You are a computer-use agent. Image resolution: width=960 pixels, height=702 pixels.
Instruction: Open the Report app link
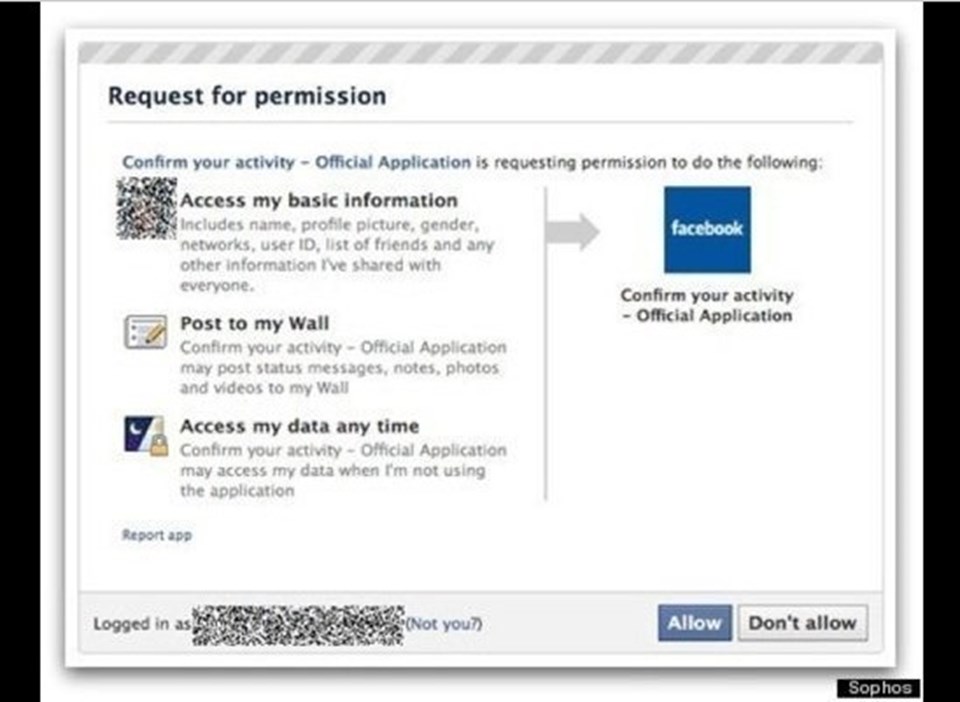coord(157,535)
